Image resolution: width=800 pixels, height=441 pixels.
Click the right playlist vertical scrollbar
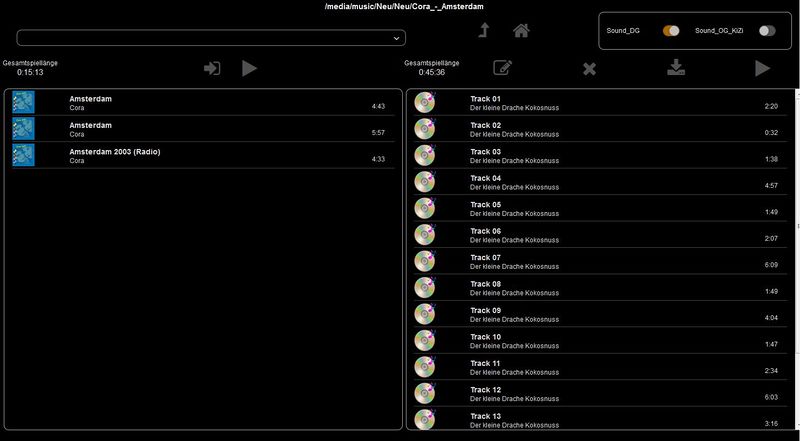796,260
